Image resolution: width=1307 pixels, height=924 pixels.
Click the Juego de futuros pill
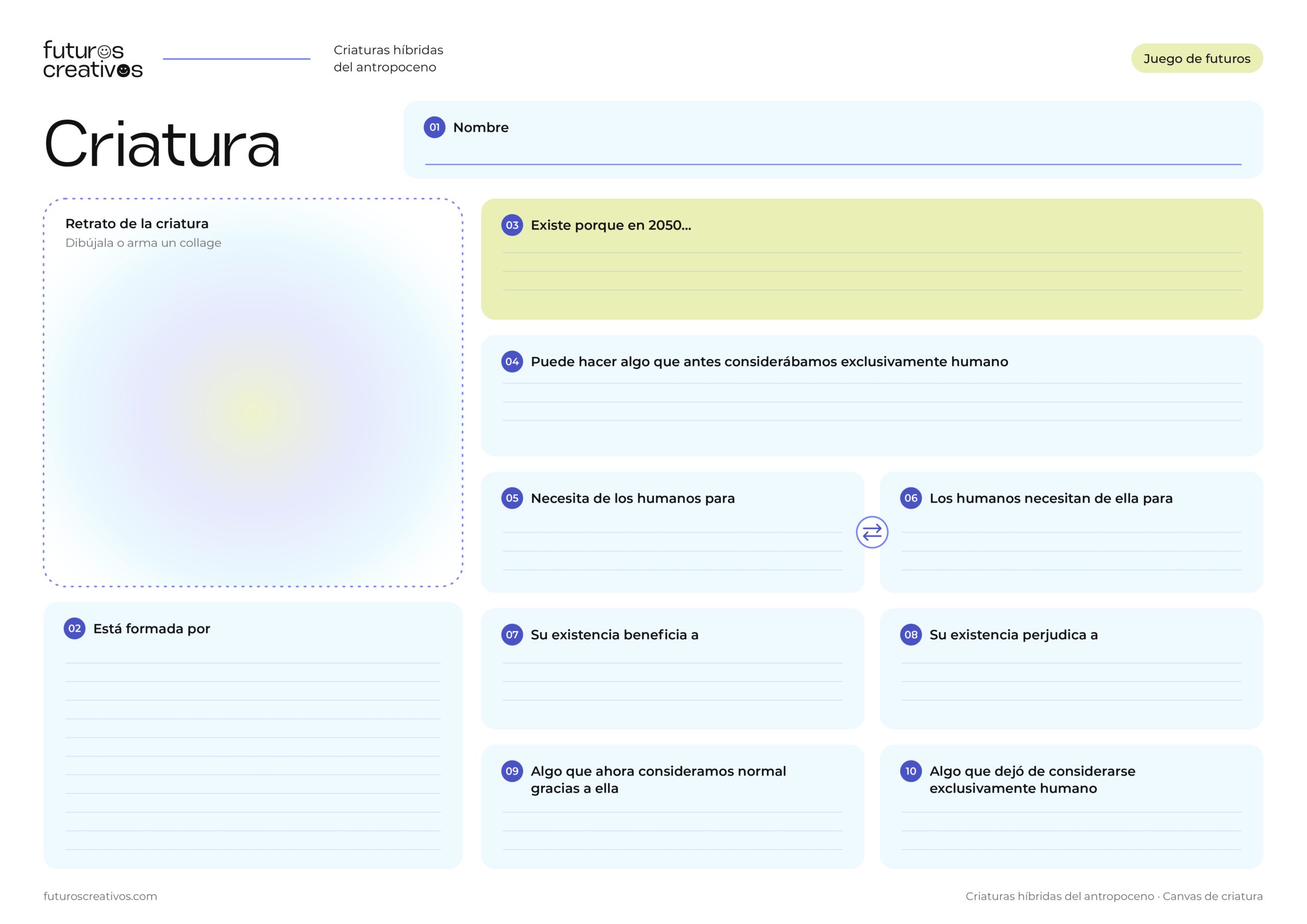pyautogui.click(x=1197, y=59)
